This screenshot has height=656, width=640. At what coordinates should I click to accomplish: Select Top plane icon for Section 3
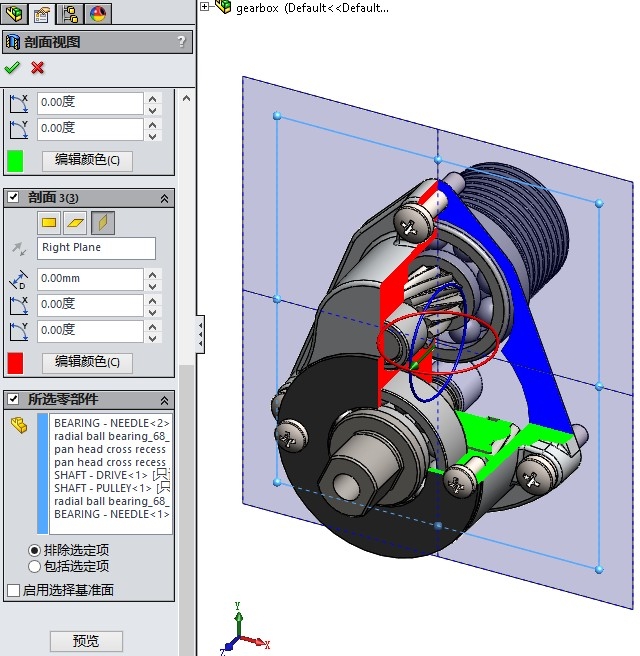(75, 222)
